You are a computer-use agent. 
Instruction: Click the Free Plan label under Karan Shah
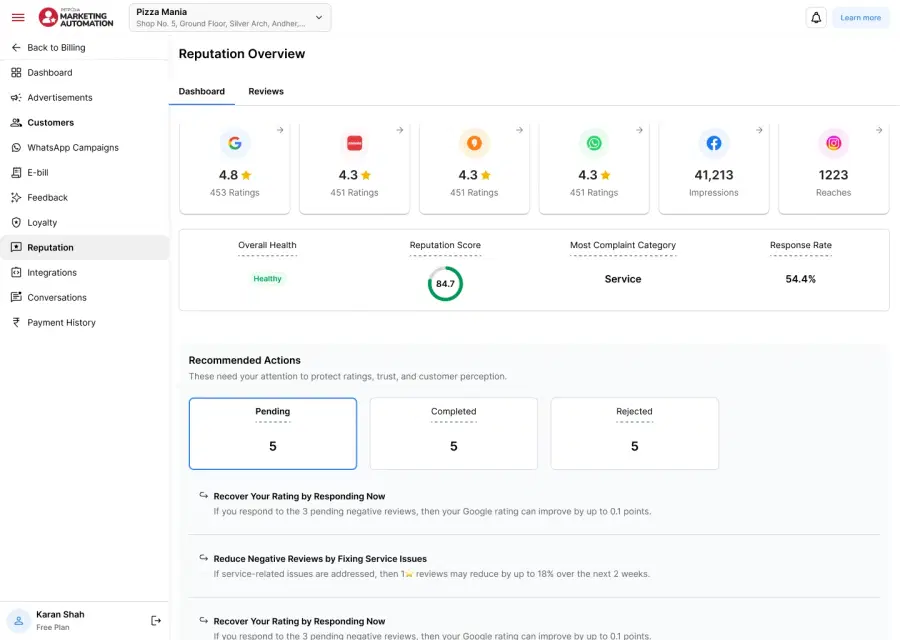(53, 627)
